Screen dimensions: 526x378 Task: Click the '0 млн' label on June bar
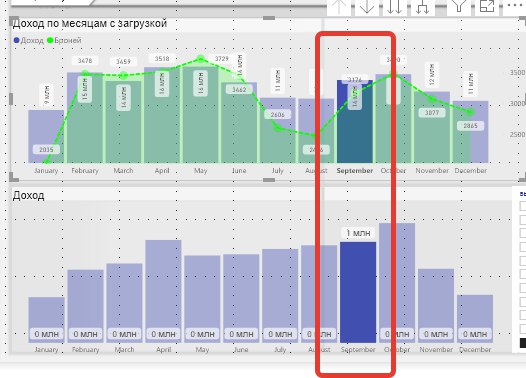(x=241, y=334)
